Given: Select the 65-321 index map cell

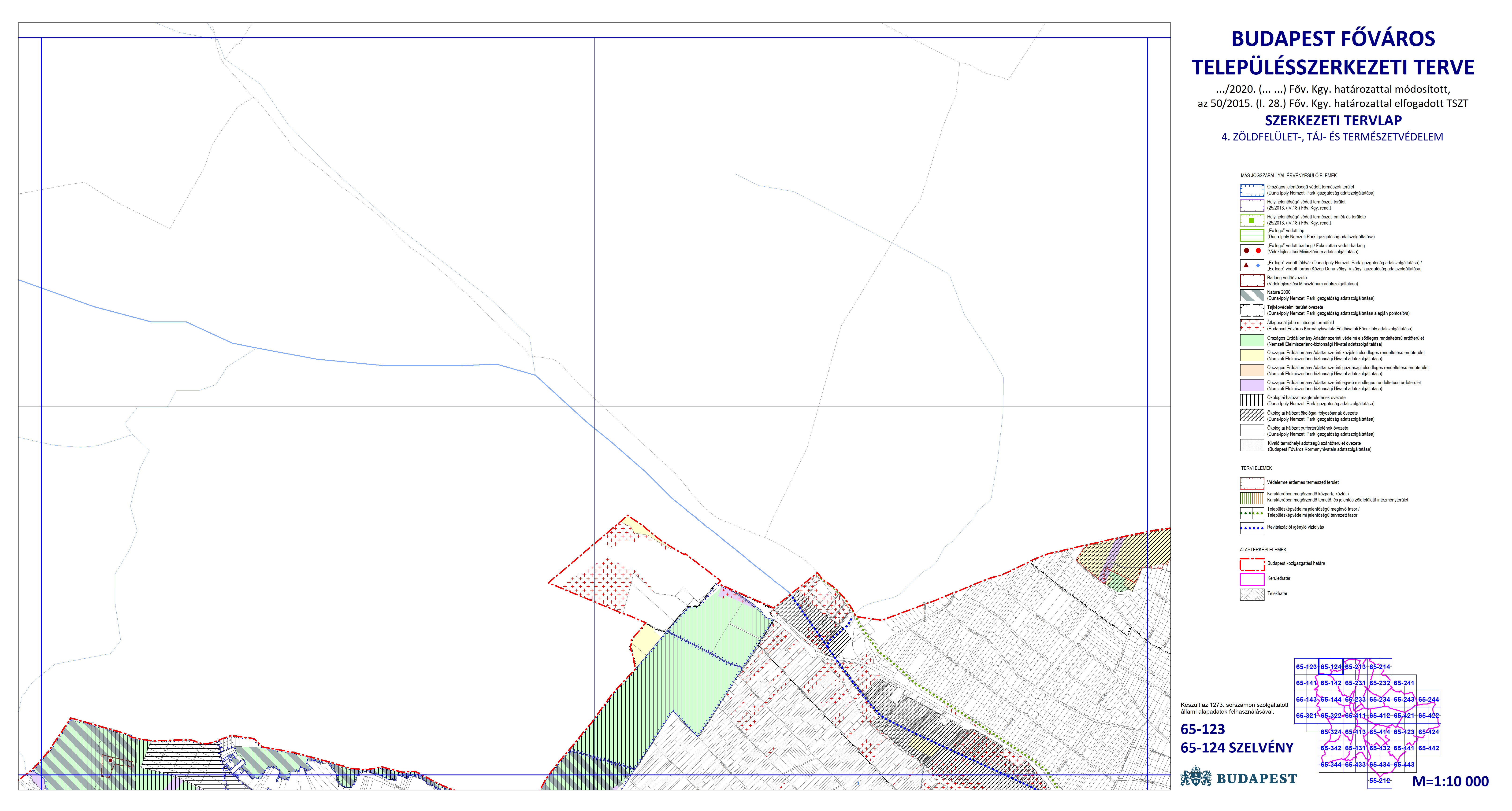Looking at the screenshot, I should pos(1307,715).
